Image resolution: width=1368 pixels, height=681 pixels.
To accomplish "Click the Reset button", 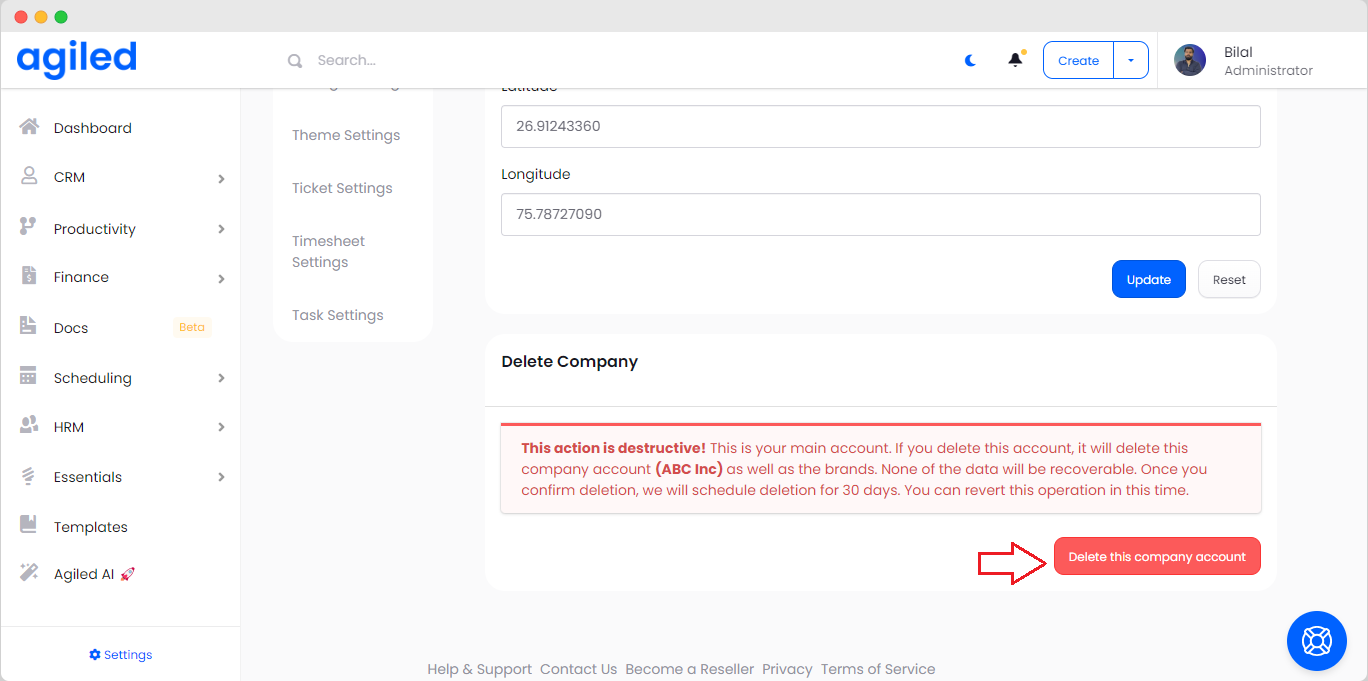I will click(x=1228, y=280).
